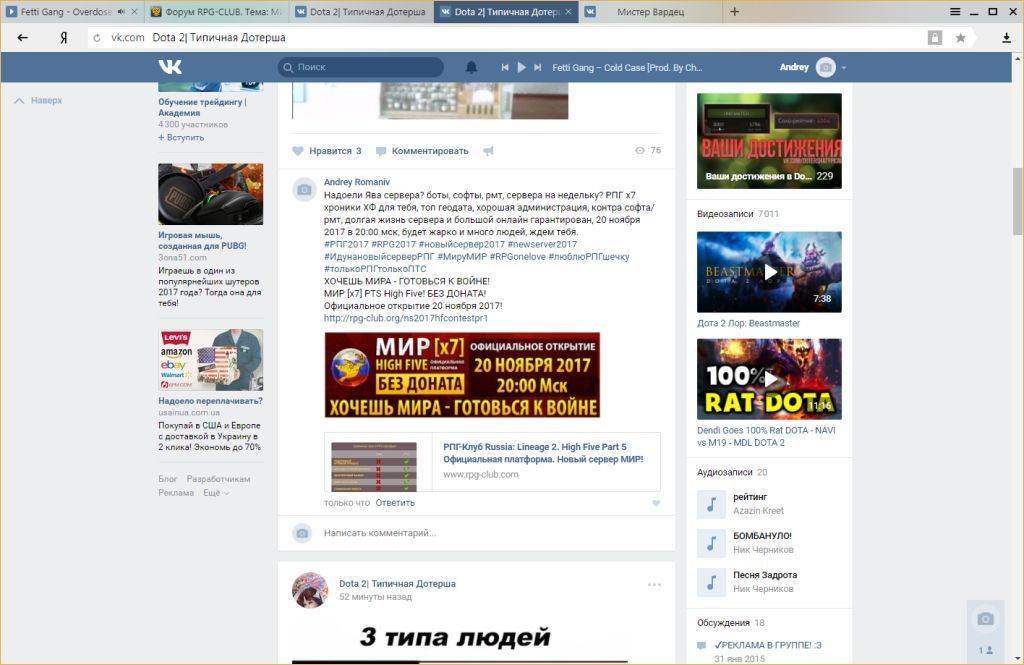The image size is (1024, 665).
Task: Open the notifications bell
Action: pos(471,67)
